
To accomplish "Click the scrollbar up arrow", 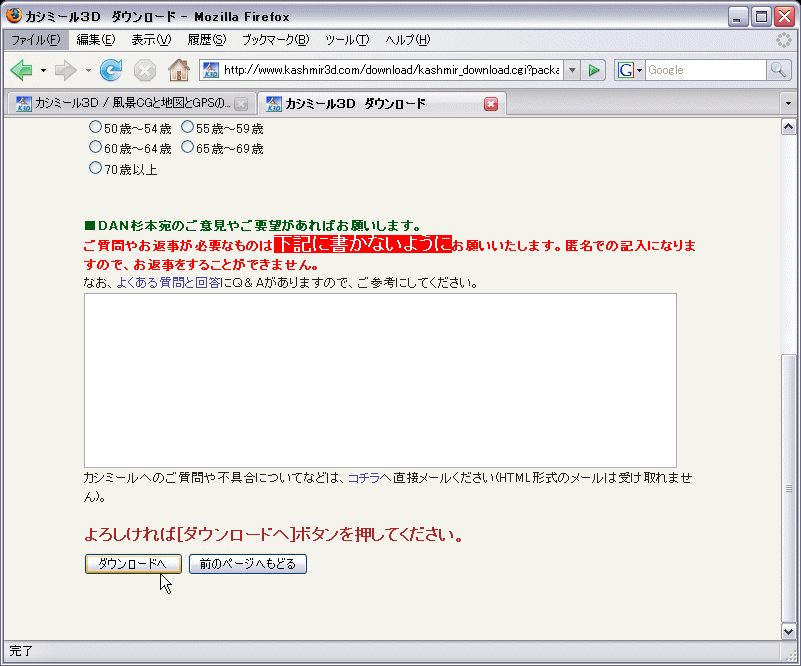I will pyautogui.click(x=788, y=126).
